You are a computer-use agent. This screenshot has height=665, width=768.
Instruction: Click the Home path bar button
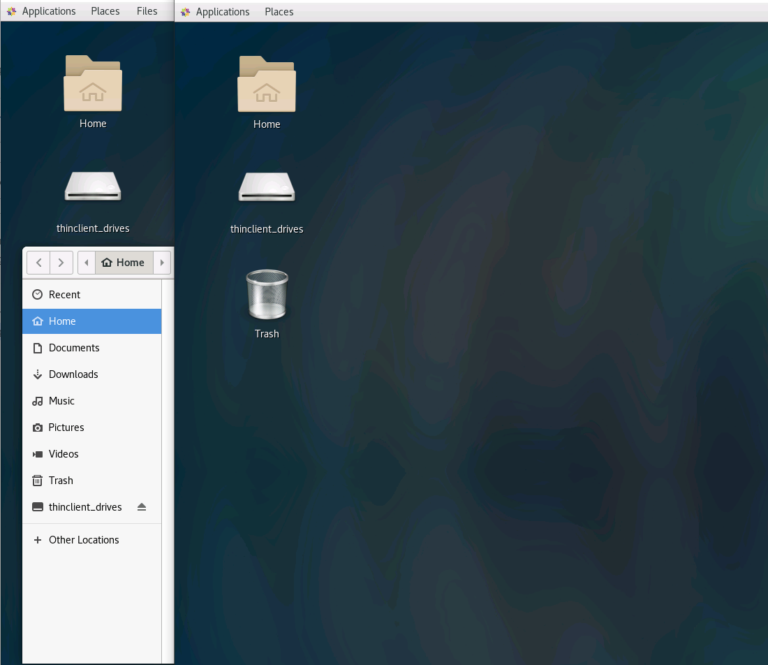click(x=123, y=263)
